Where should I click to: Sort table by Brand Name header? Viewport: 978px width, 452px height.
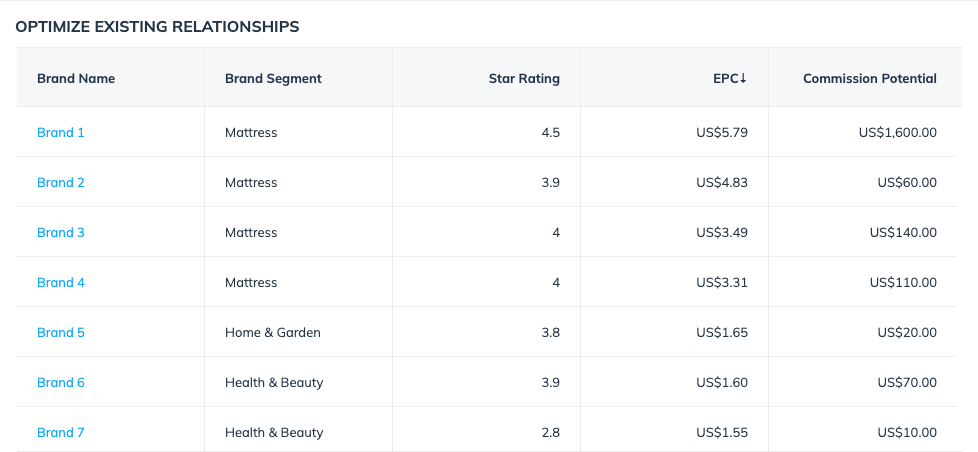tap(76, 78)
